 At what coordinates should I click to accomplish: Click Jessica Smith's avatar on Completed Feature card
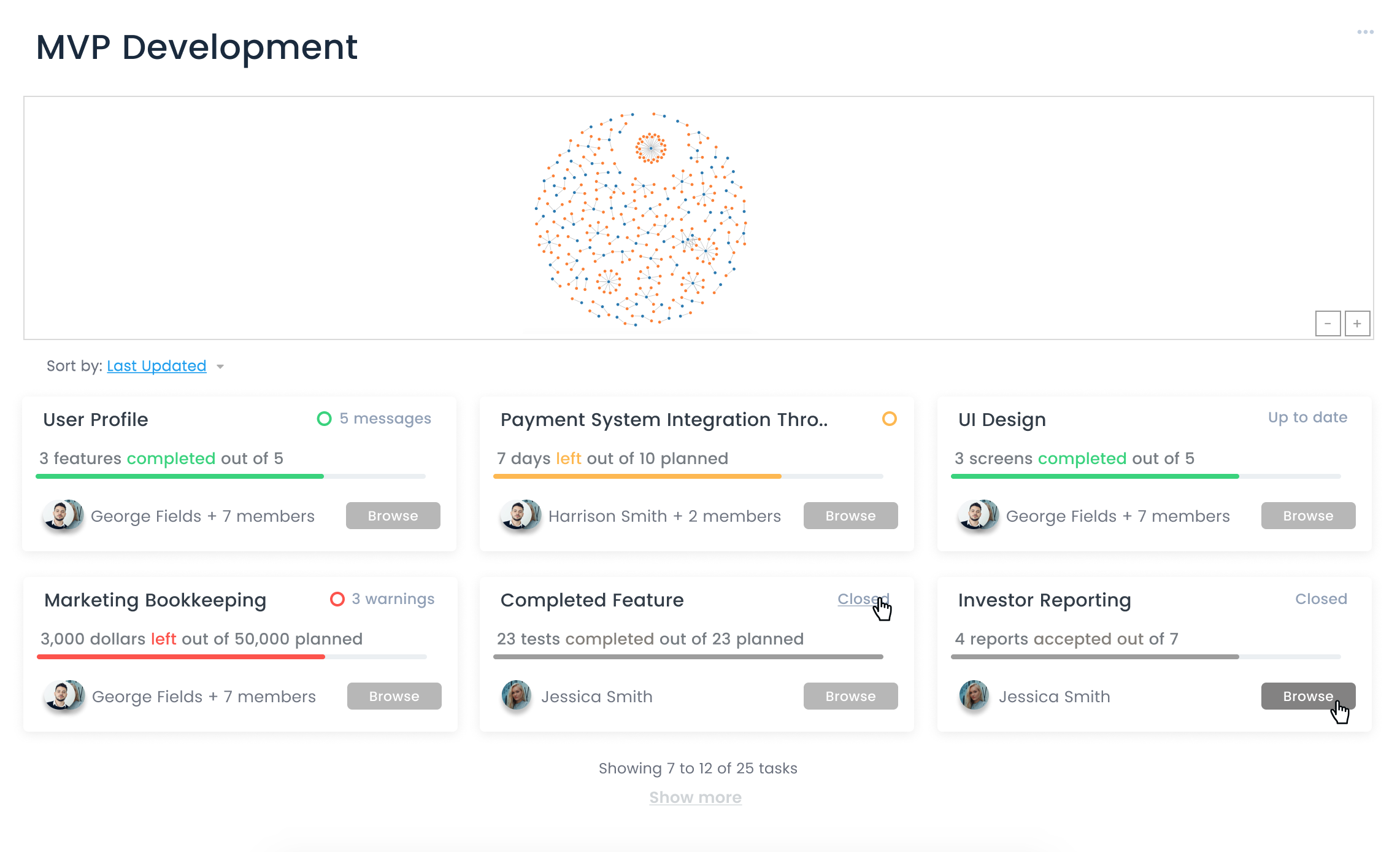(517, 695)
